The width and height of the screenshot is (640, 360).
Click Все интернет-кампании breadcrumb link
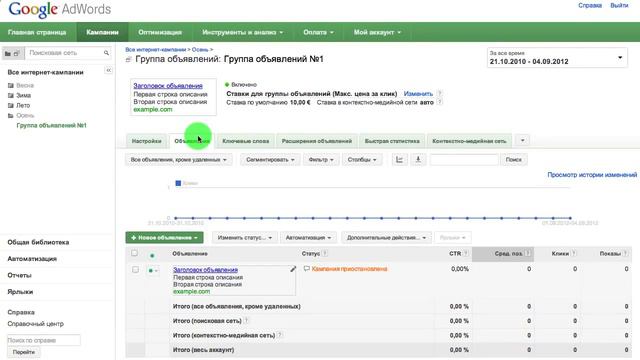[x=156, y=49]
